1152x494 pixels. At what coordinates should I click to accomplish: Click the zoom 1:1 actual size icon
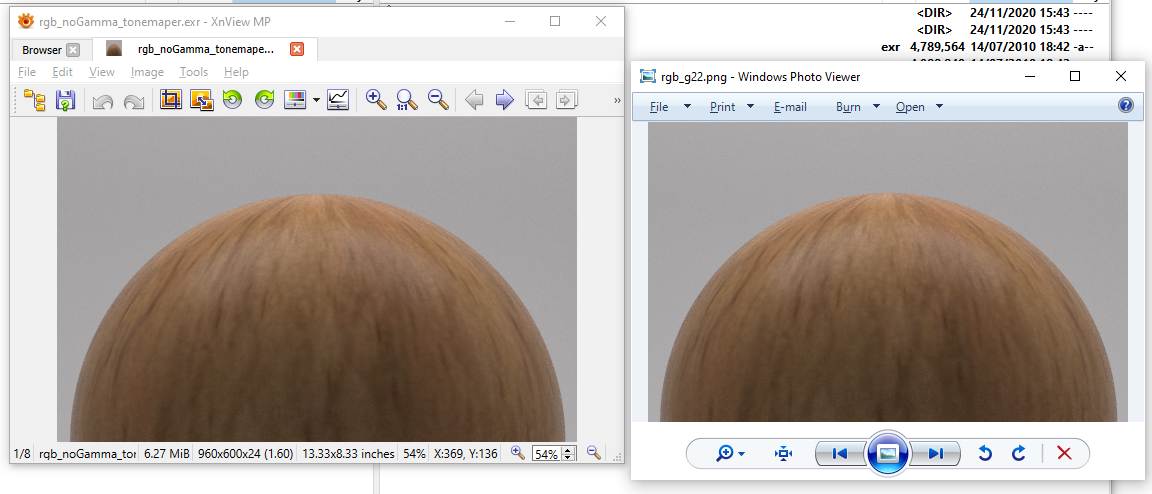pos(406,100)
